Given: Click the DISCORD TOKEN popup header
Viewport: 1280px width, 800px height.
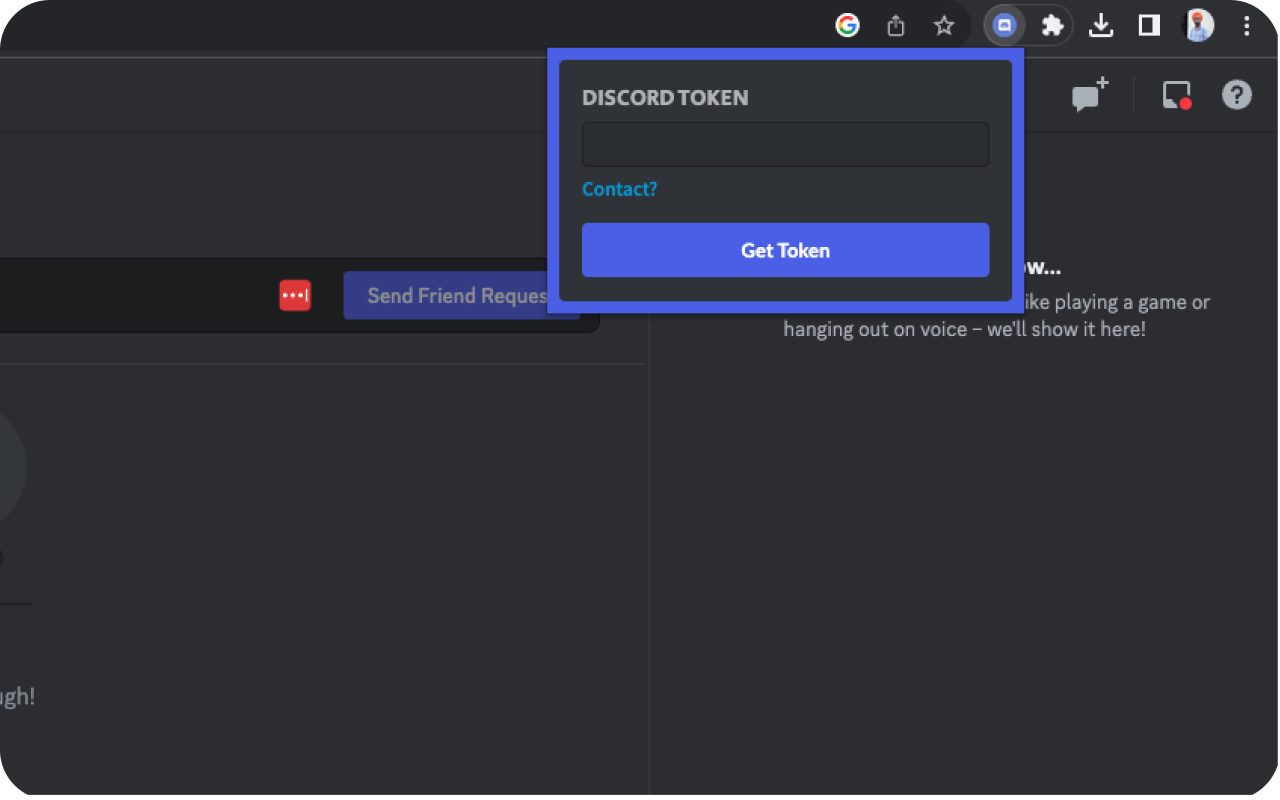Looking at the screenshot, I should click(665, 97).
